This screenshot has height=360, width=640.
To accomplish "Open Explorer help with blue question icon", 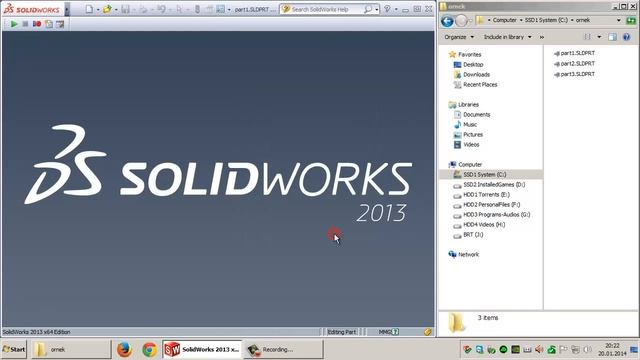I will [x=627, y=37].
